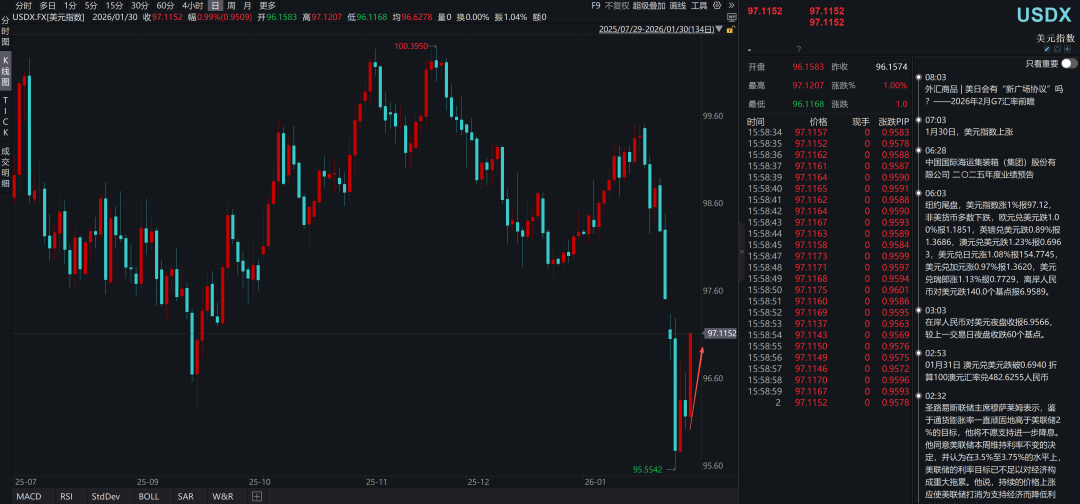The height and width of the screenshot is (504, 1080).
Task: Open the 不复权 adjustment dropdown
Action: (x=616, y=6)
